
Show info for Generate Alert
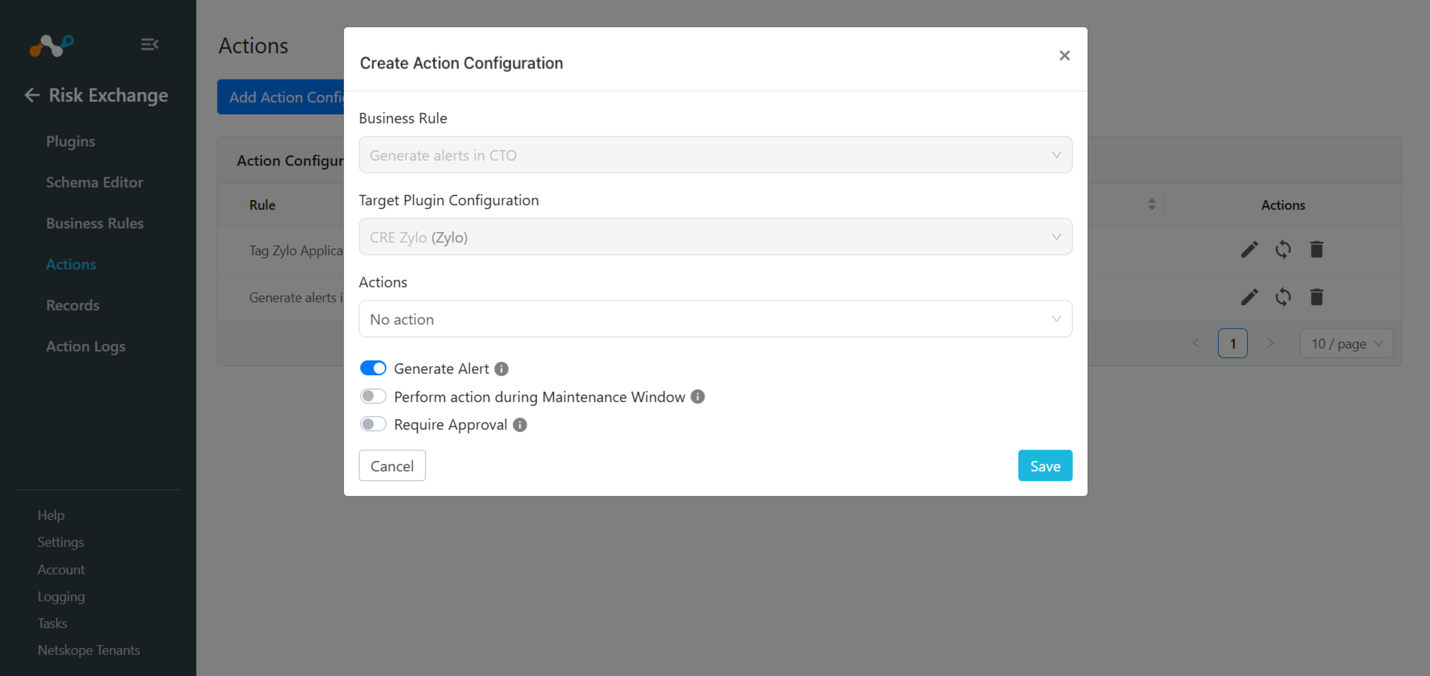click(x=502, y=369)
